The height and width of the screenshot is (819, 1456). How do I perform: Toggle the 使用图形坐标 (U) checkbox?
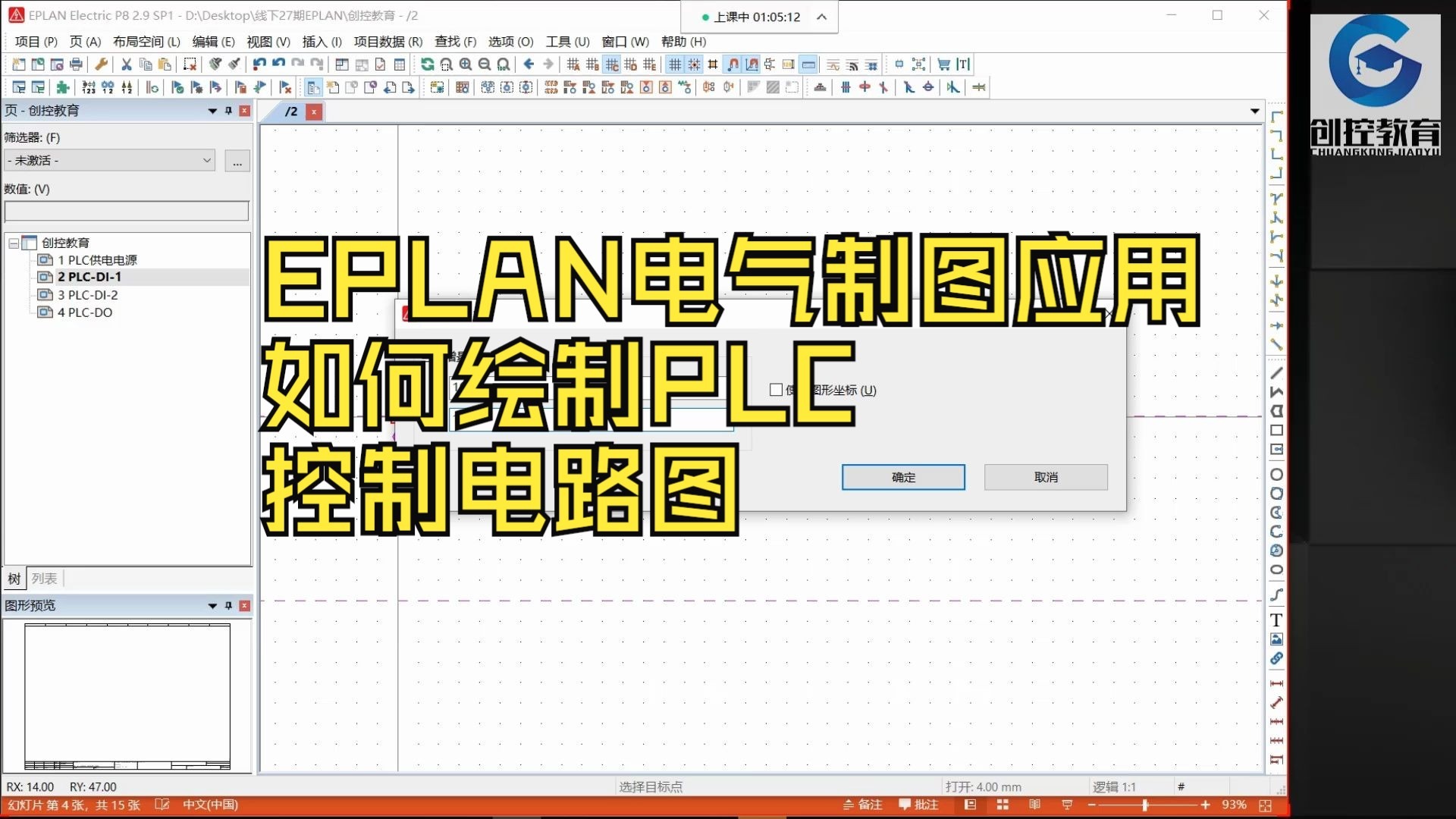click(x=776, y=390)
